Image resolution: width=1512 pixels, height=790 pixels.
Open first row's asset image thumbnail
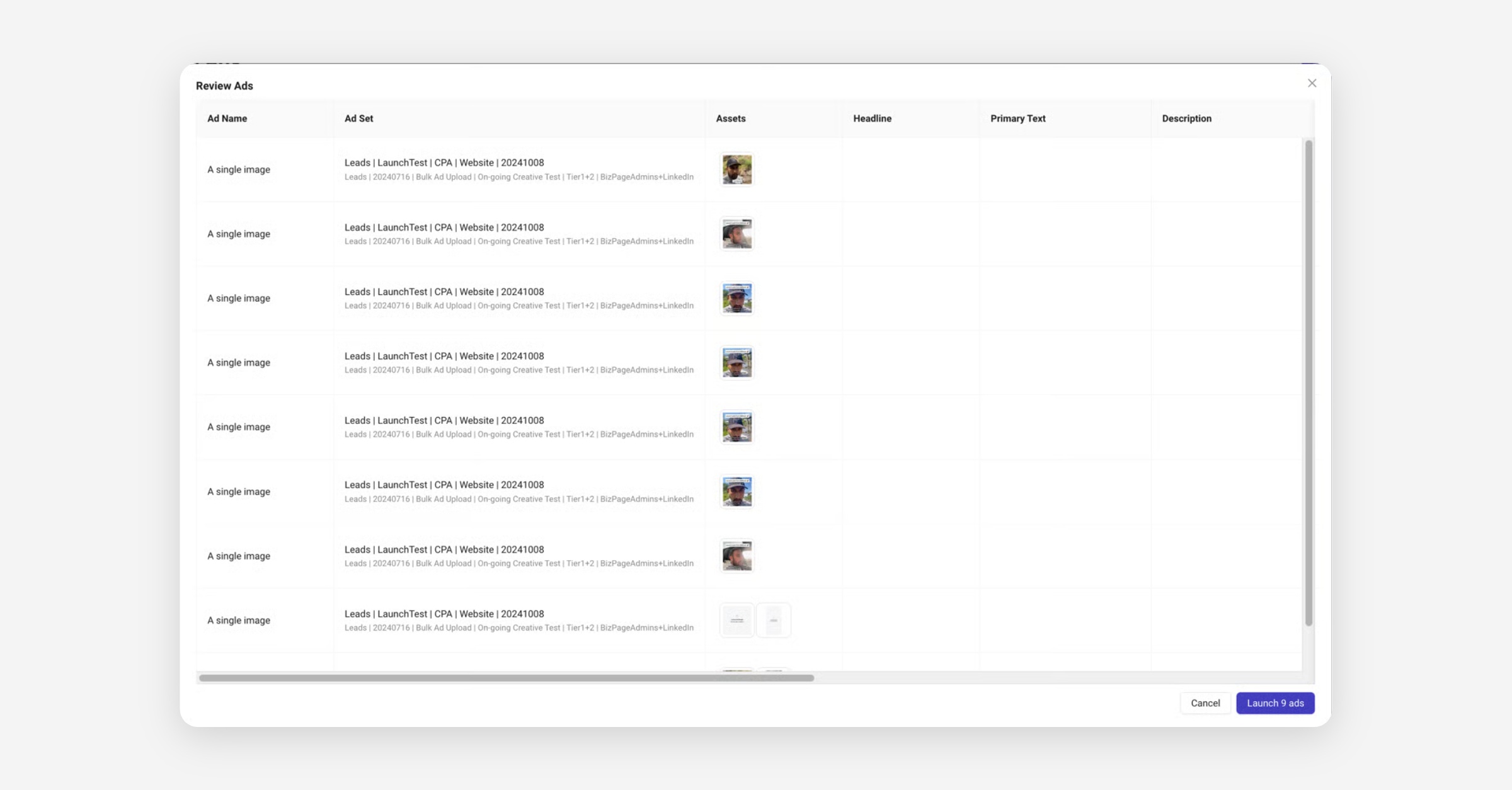pyautogui.click(x=736, y=169)
